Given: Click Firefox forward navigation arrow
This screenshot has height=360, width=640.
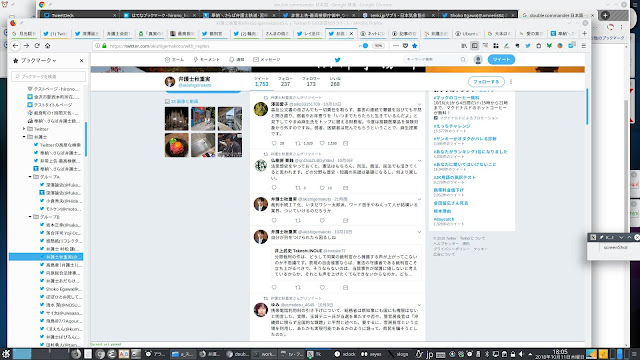Looking at the screenshot, I should [x=26, y=46].
